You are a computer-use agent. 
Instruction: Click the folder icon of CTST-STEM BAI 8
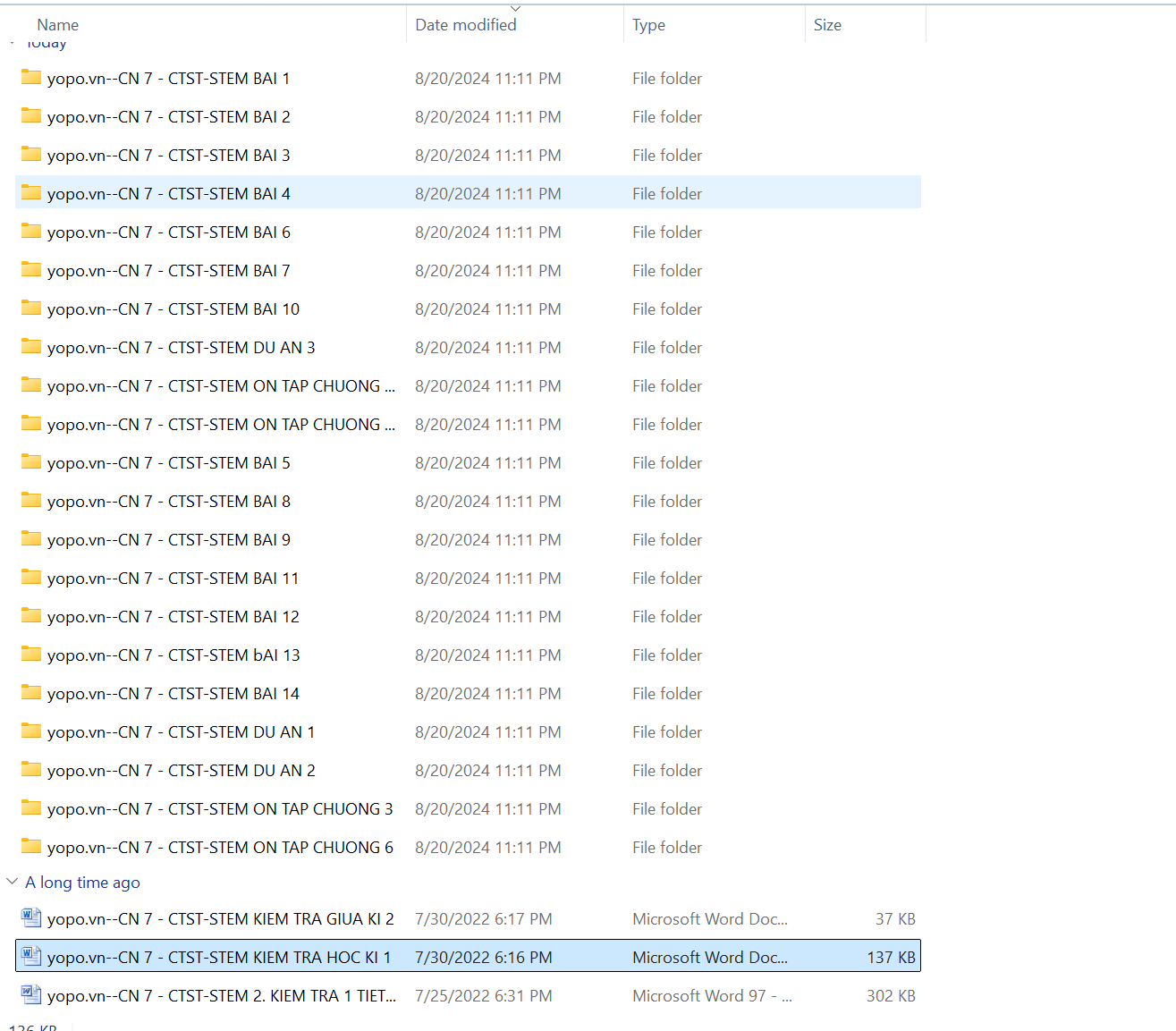[31, 501]
